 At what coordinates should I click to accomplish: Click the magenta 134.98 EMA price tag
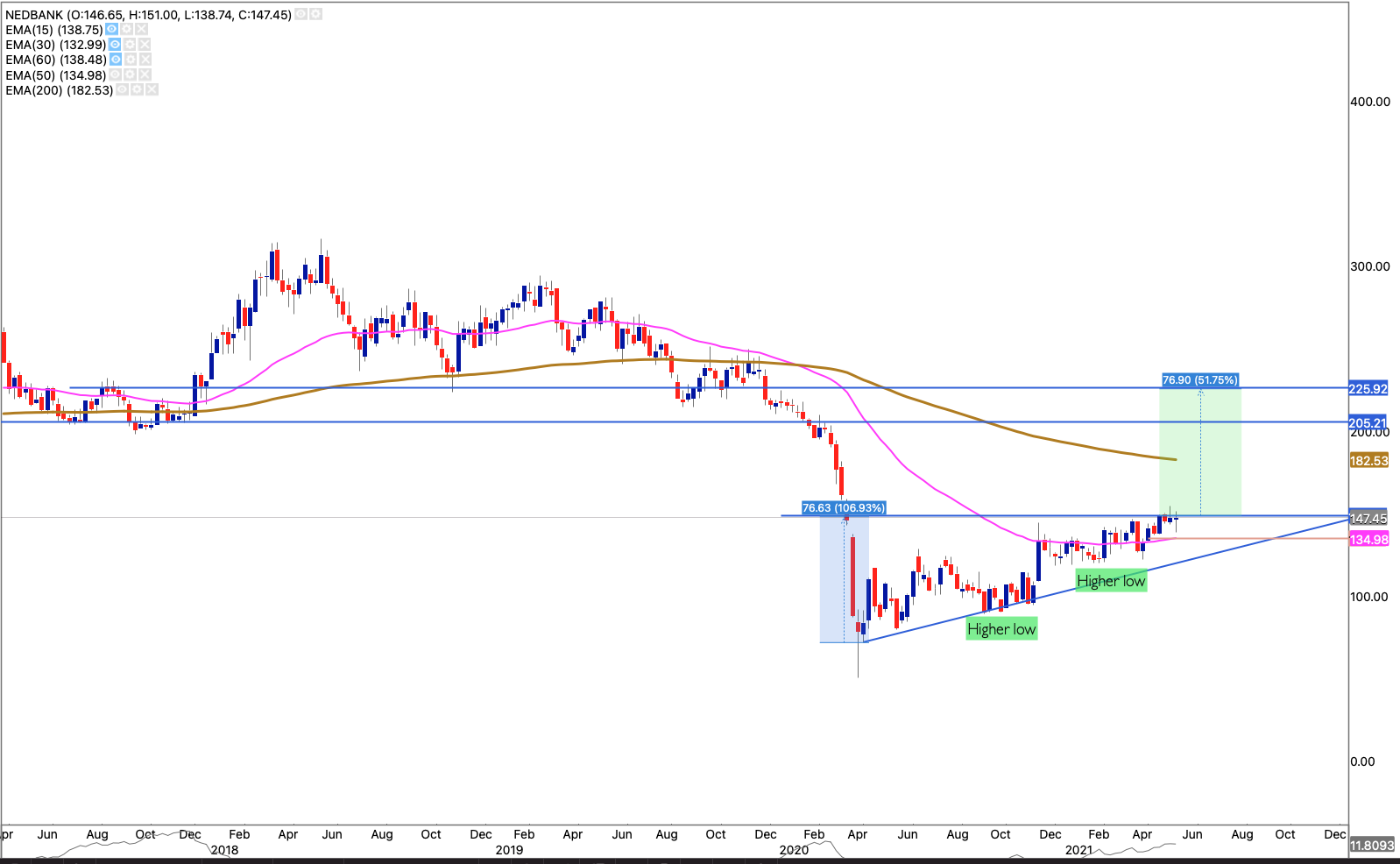click(x=1368, y=540)
